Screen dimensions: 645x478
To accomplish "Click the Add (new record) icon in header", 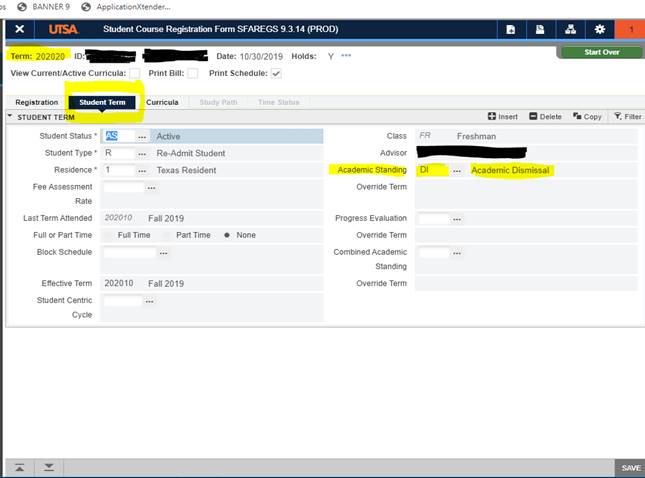I will coord(511,29).
